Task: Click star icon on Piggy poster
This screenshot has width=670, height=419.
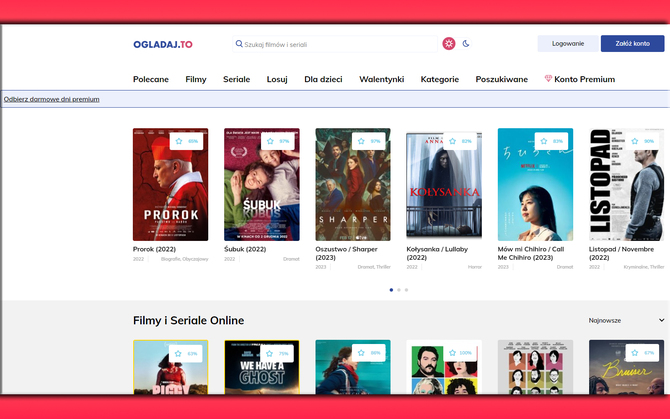Action: [178, 353]
